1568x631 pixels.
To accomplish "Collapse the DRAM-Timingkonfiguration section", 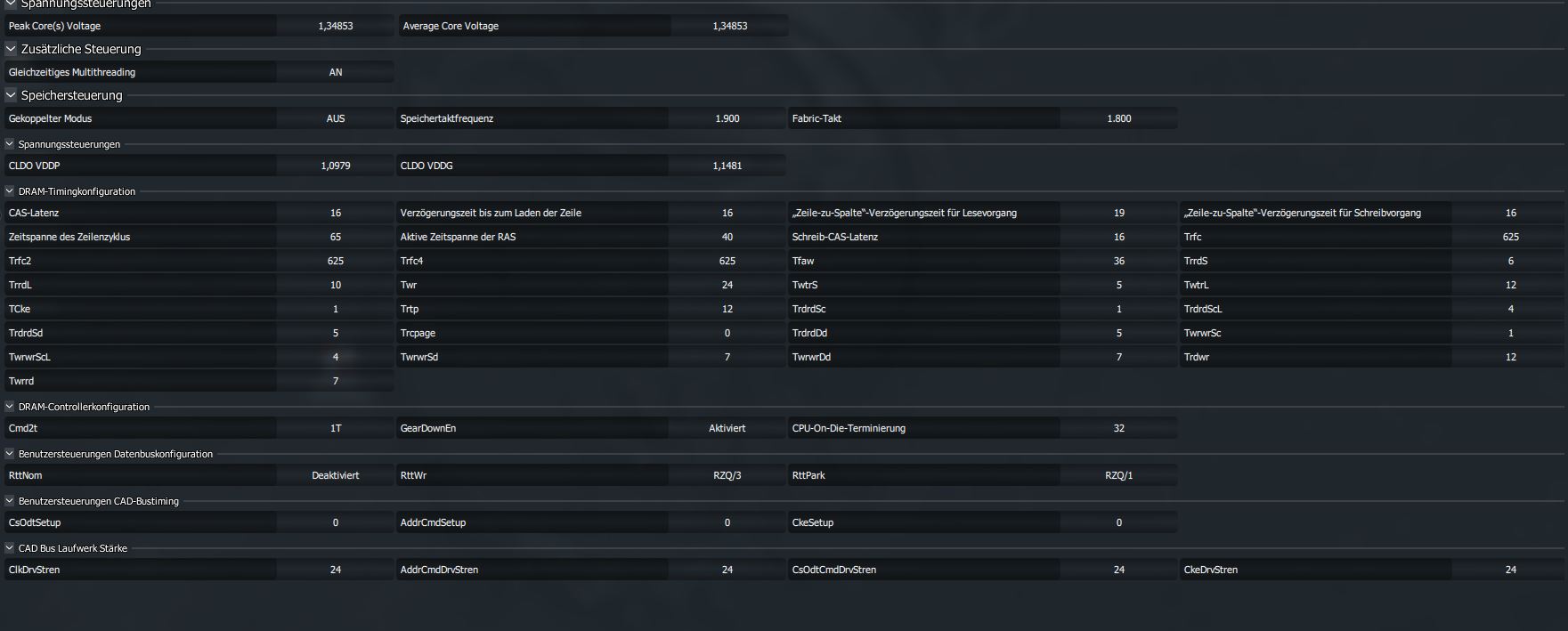I will point(10,191).
